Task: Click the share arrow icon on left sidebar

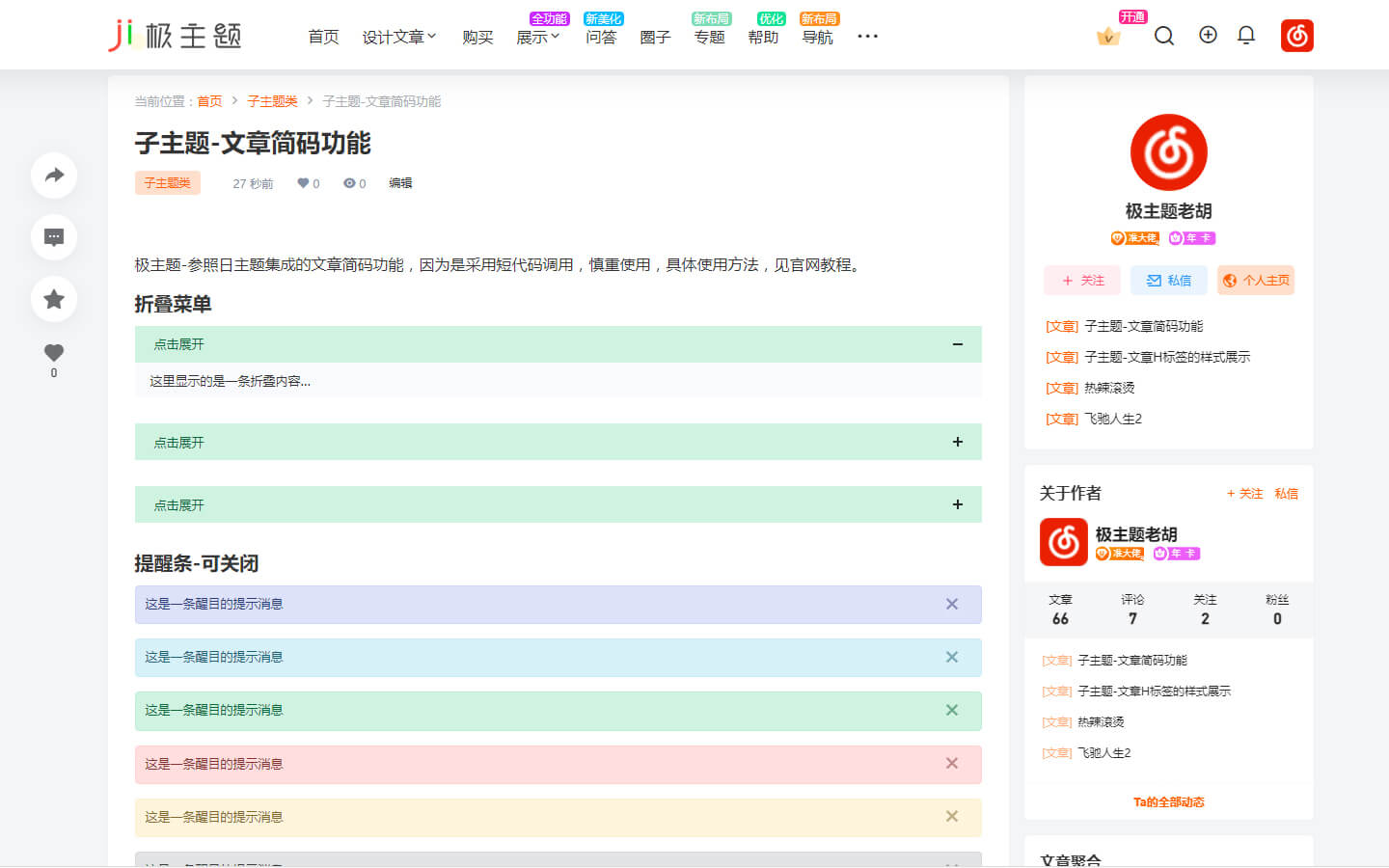Action: tap(54, 176)
